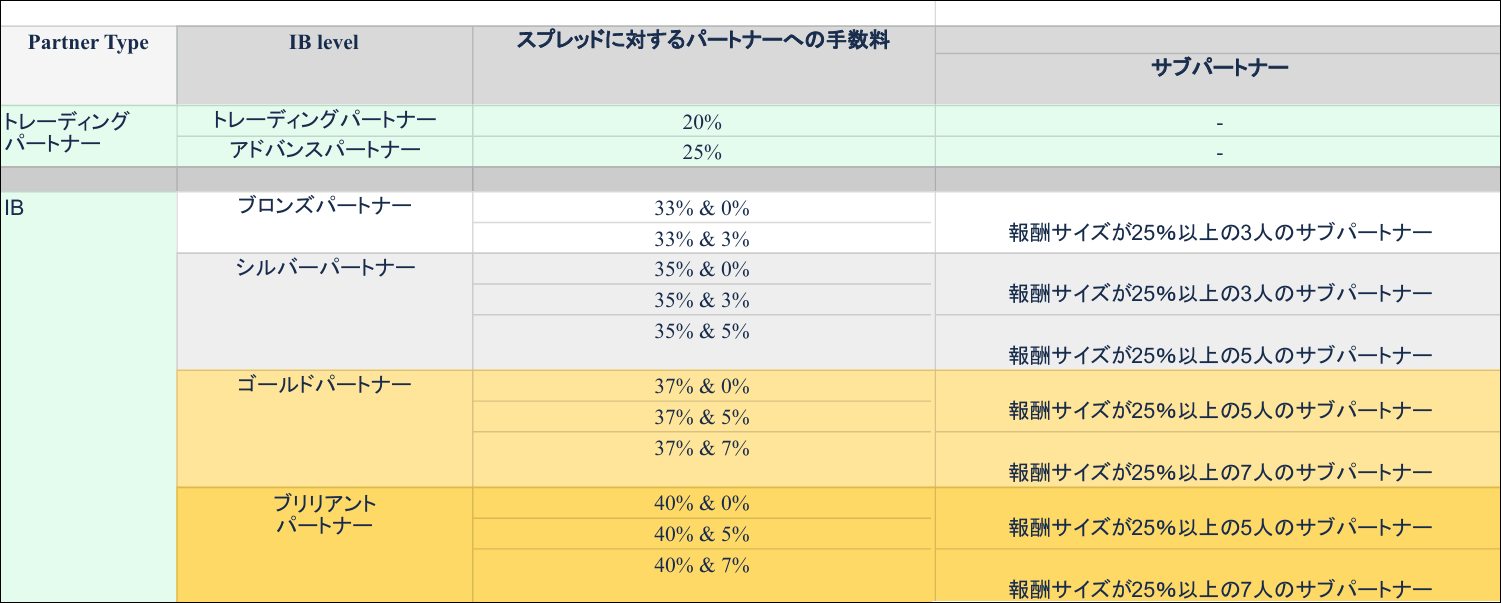Screen dimensions: 1501x603
Task: Click the 35% & 0% cell
Action: click(x=702, y=269)
